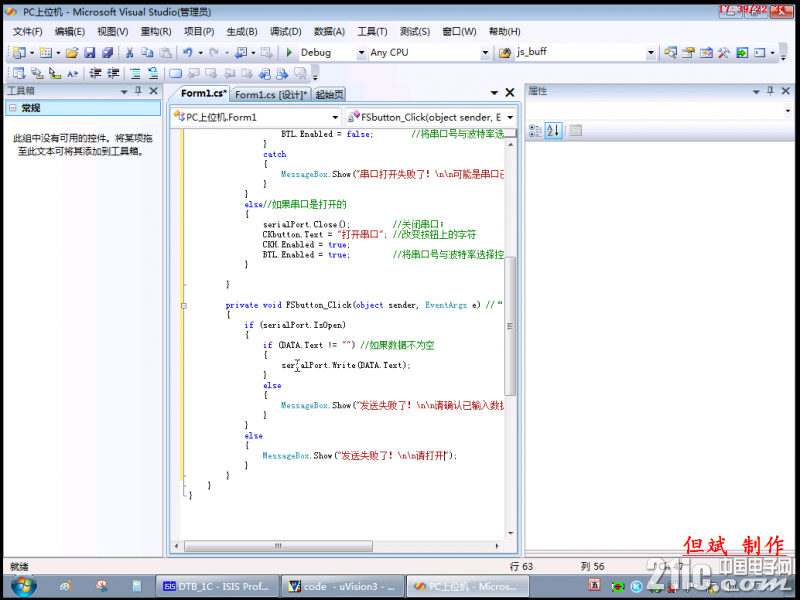Viewport: 800px width, 600px height.
Task: Open the 调试(D) menu
Action: 286,32
